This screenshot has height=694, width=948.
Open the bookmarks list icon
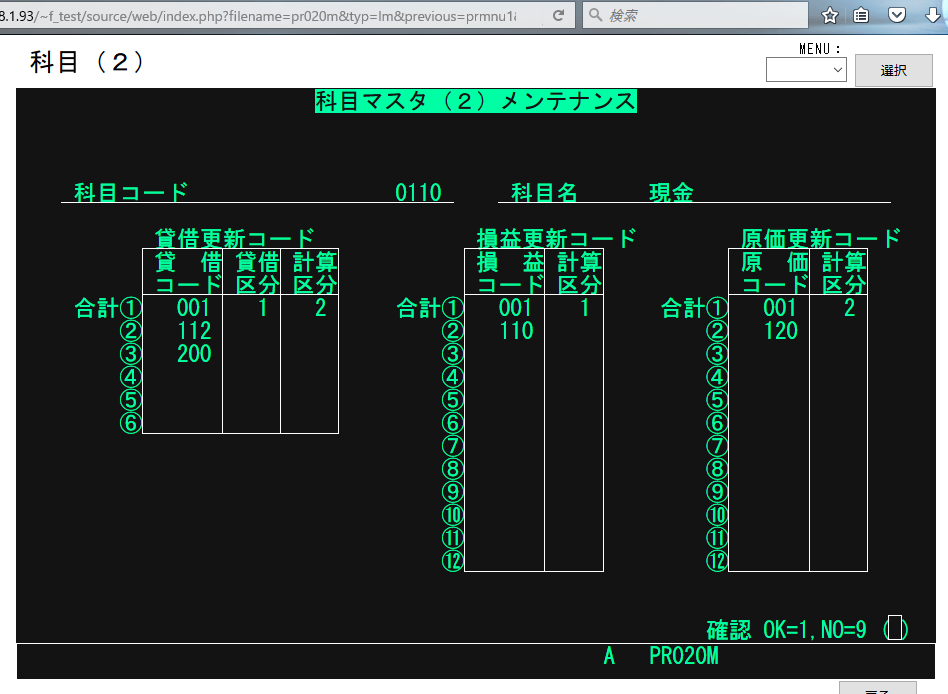coord(861,15)
